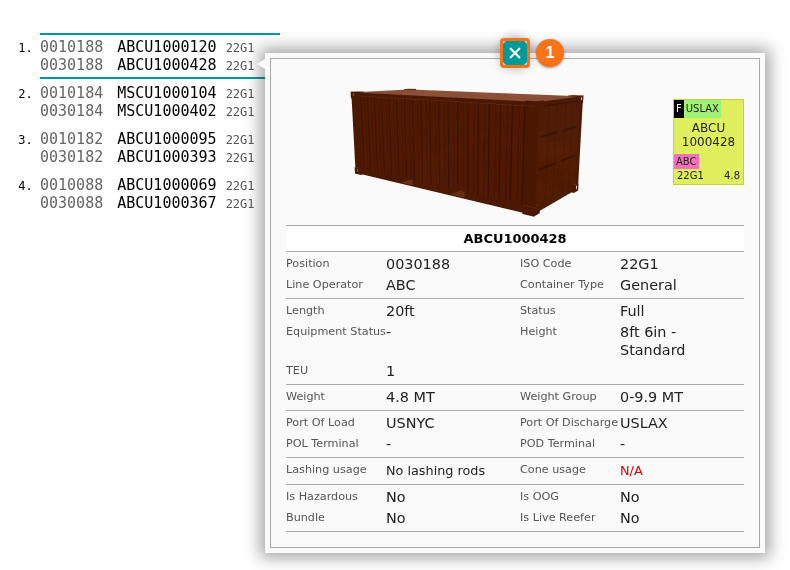Select list row ABCU1000367
This screenshot has width=790, height=570.
click(147, 203)
